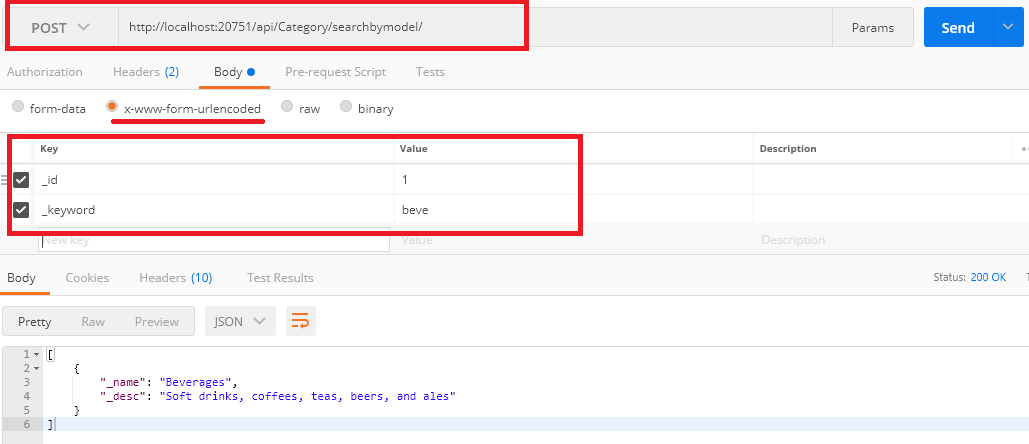
Task: Open the request Headers (2) tab
Action: (x=146, y=72)
